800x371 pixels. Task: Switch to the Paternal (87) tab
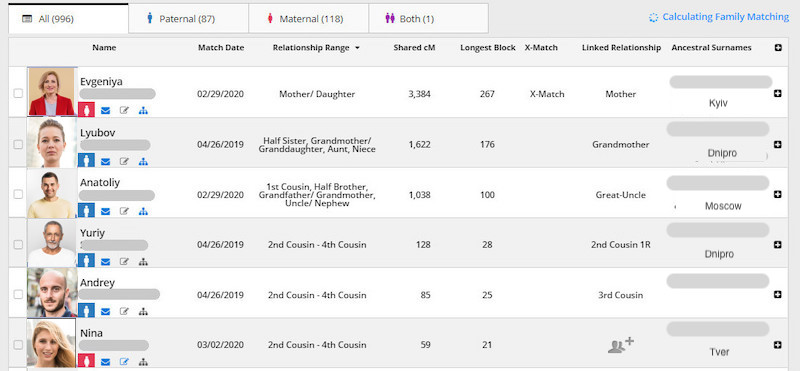(x=188, y=19)
